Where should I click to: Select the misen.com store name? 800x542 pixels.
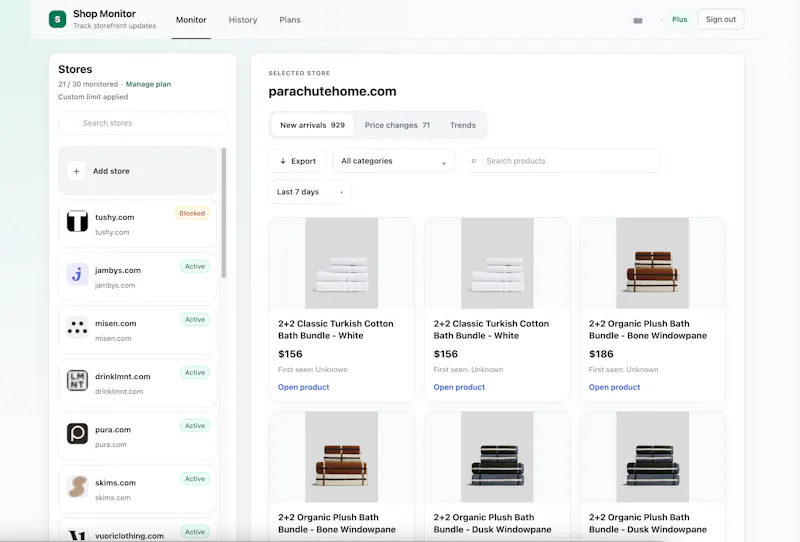pyautogui.click(x=116, y=324)
